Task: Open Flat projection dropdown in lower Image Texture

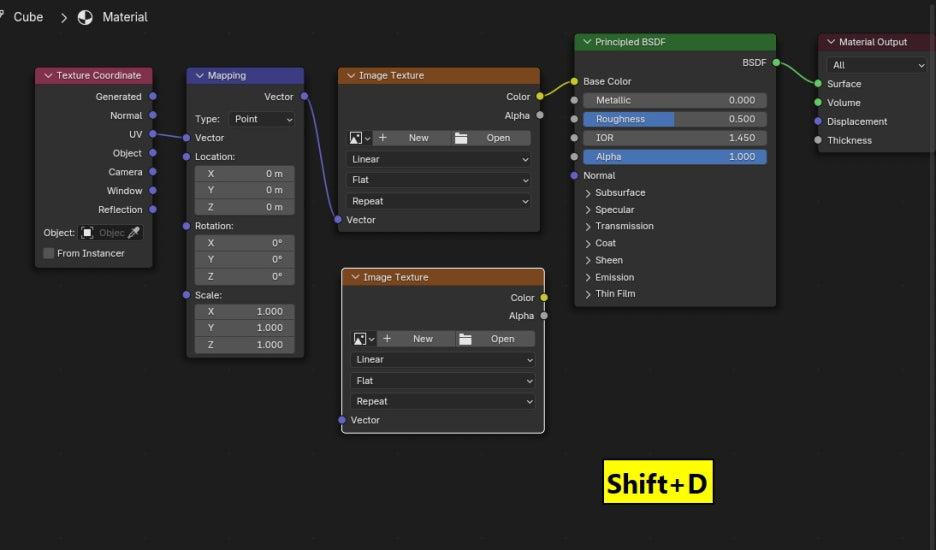Action: [443, 380]
